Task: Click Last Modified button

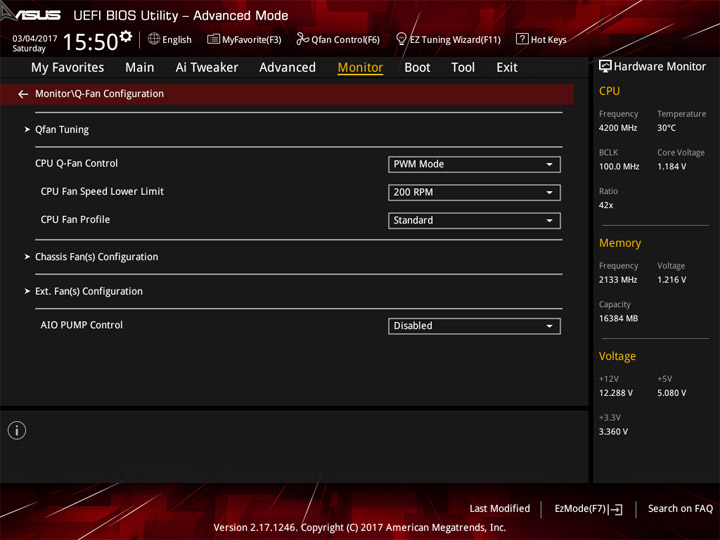Action: (500, 508)
